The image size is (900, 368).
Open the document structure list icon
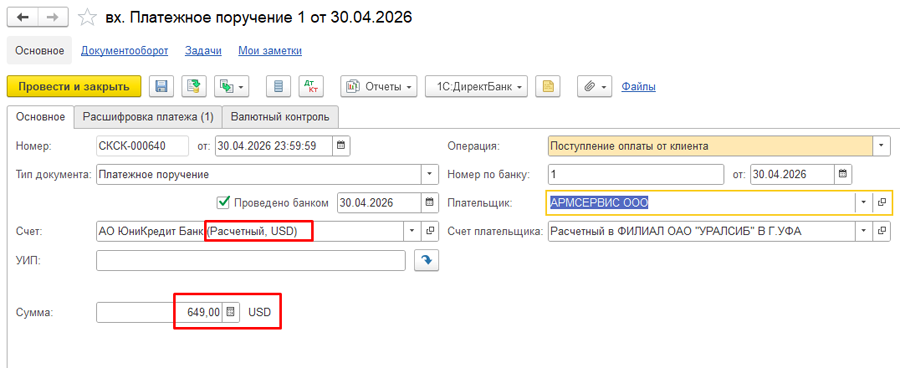278,87
